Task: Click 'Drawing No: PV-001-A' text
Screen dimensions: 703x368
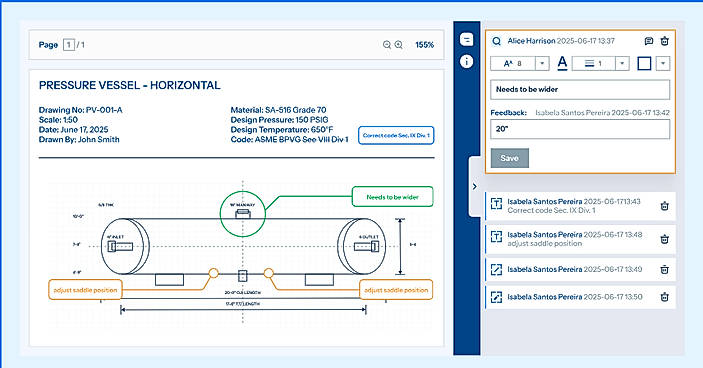Action: point(81,110)
